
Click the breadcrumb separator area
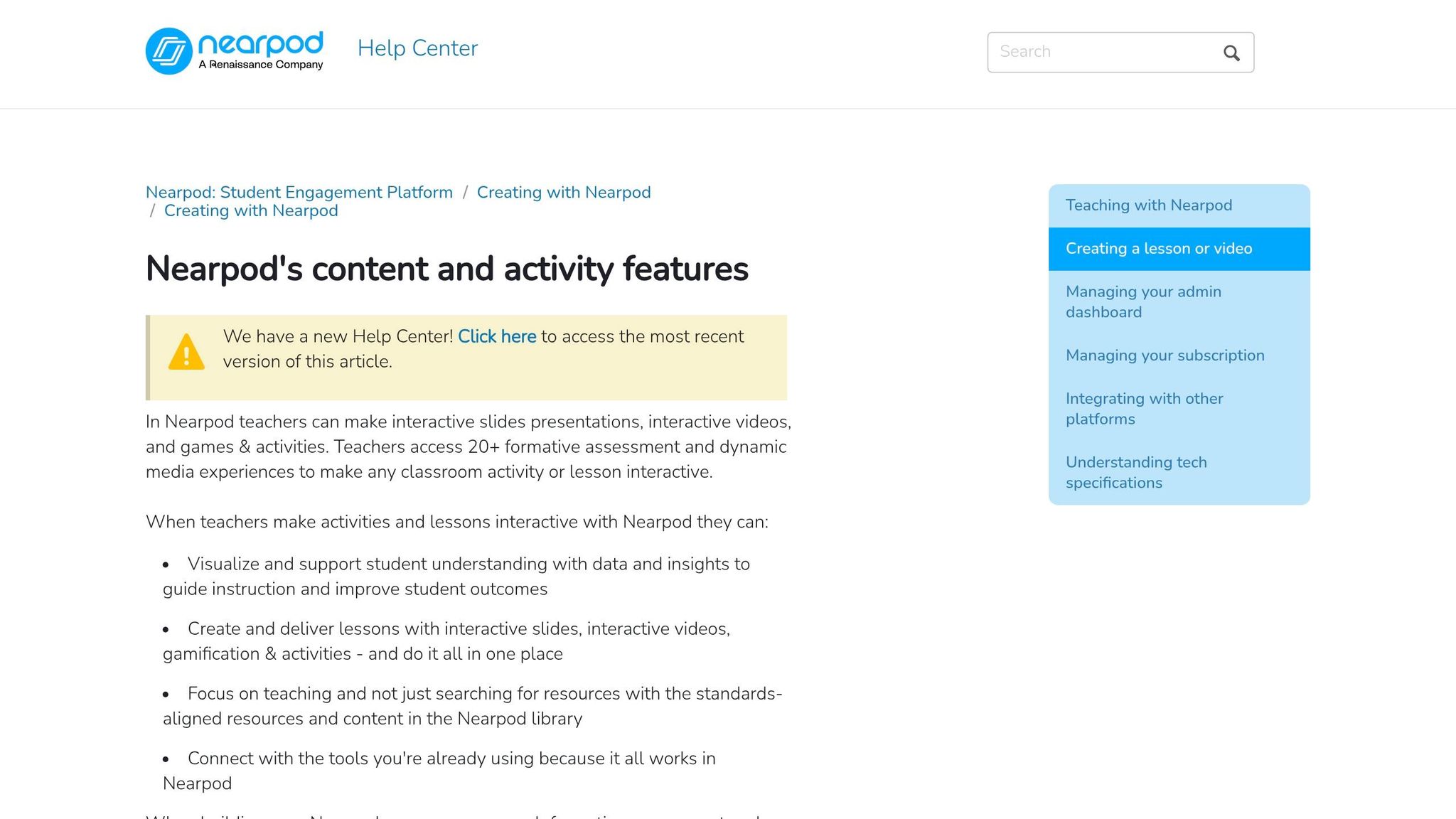coord(466,192)
